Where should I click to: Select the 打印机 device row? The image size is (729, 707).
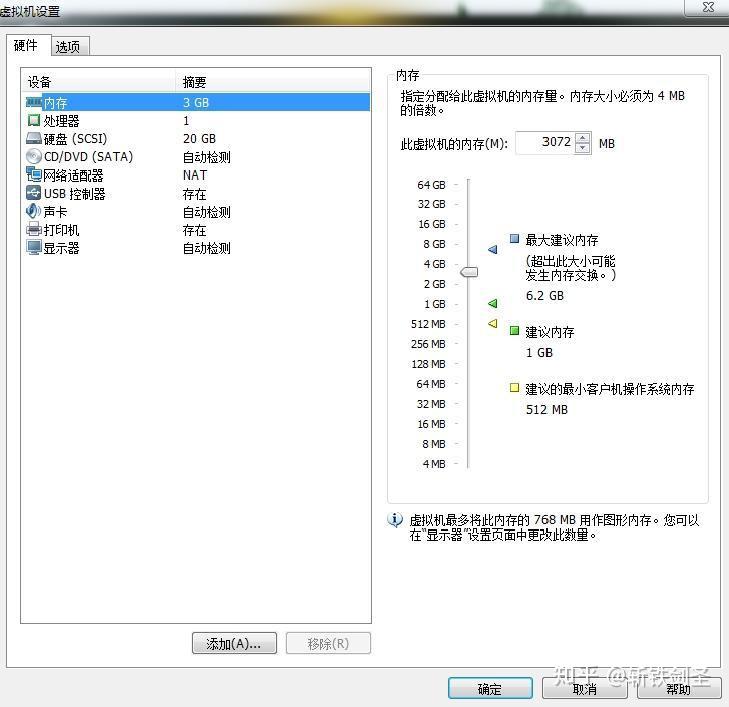(x=198, y=230)
